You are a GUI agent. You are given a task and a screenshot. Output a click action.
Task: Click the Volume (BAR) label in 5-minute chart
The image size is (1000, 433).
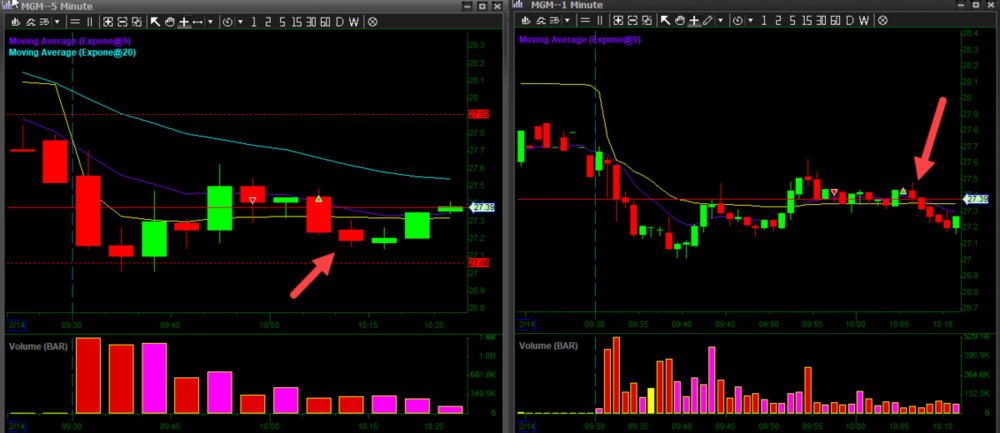[36, 346]
